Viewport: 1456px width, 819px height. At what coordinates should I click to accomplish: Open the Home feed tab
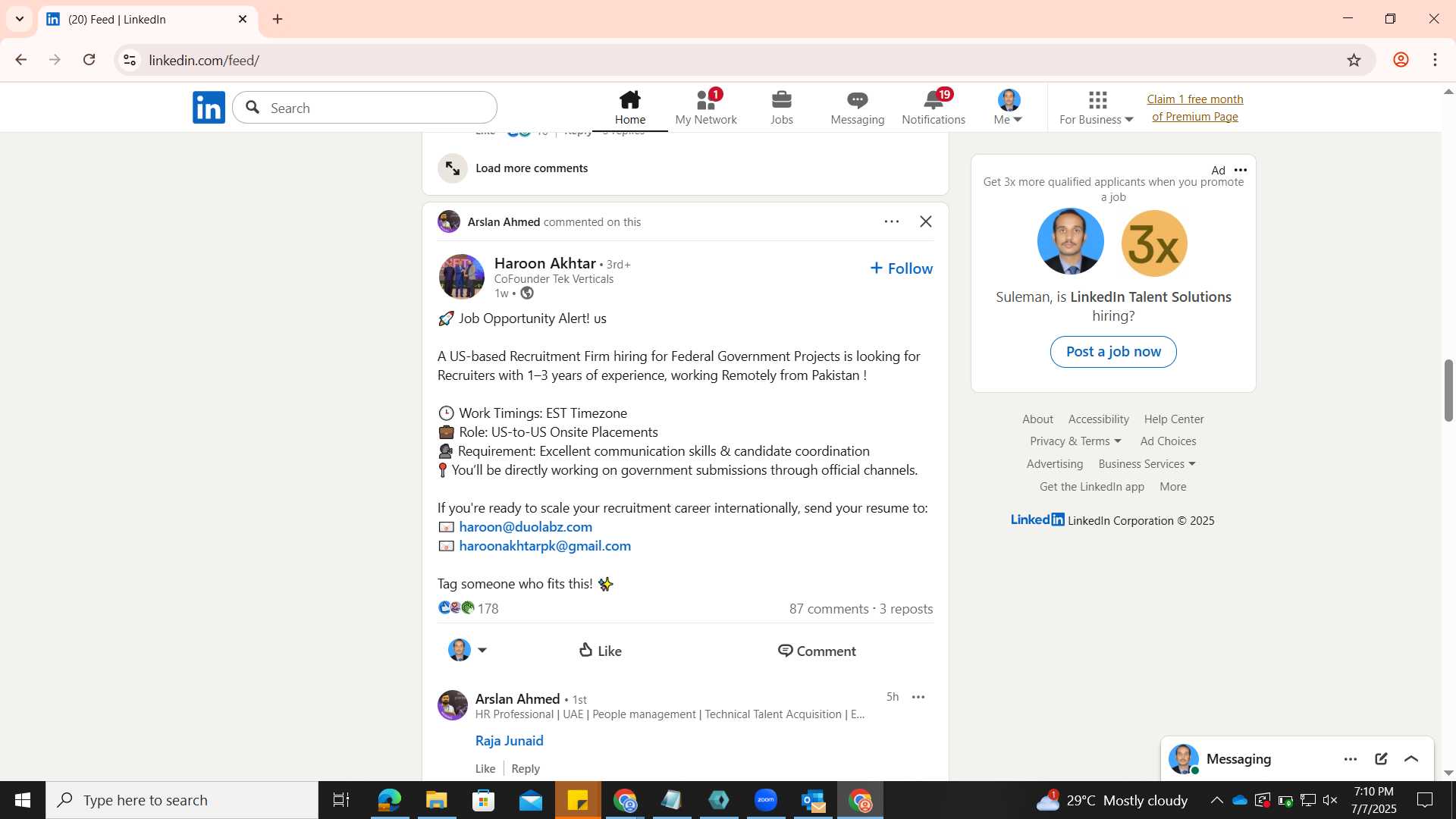coord(629,108)
